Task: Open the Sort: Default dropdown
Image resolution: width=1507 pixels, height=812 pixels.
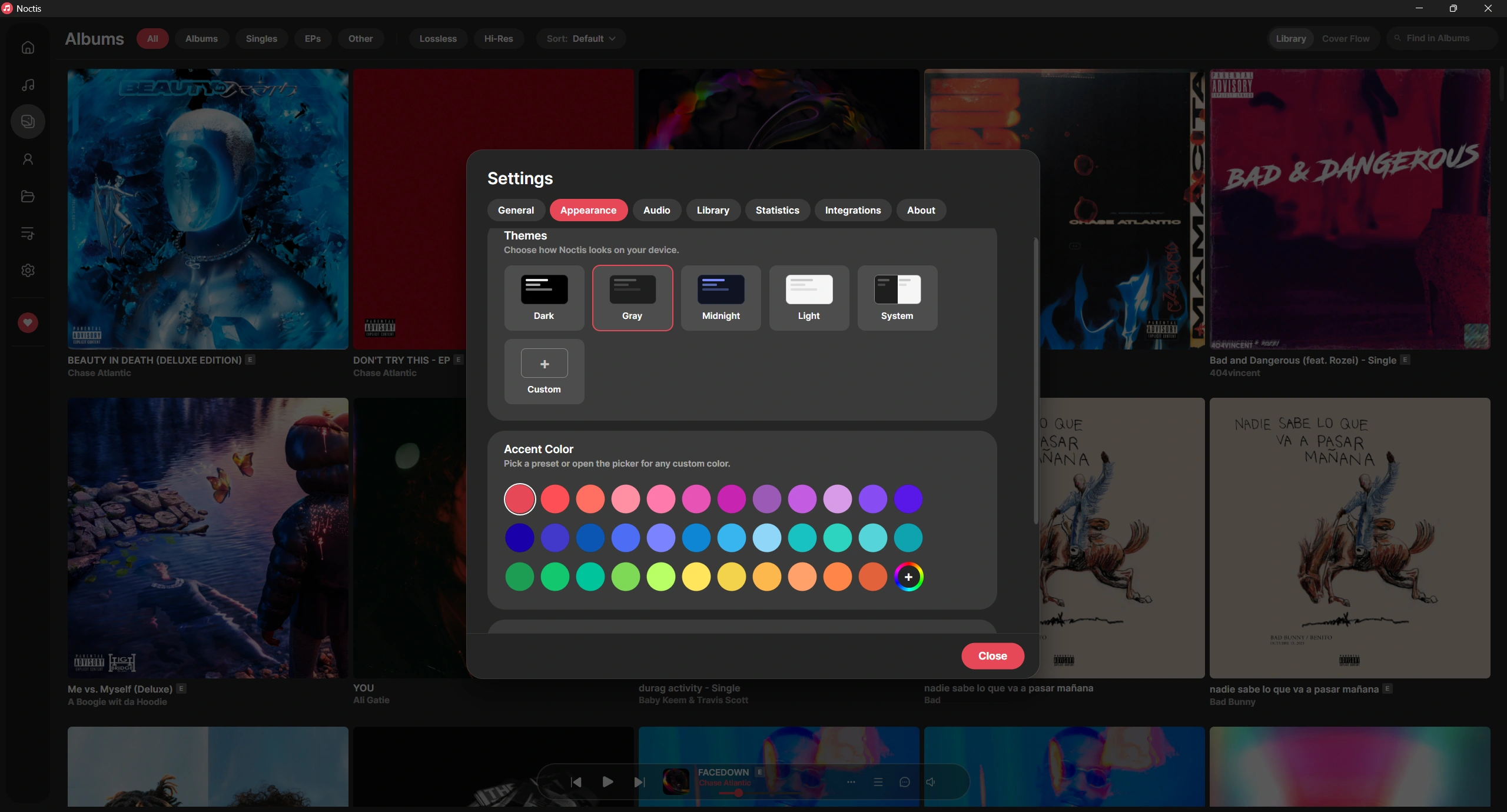Action: (580, 39)
